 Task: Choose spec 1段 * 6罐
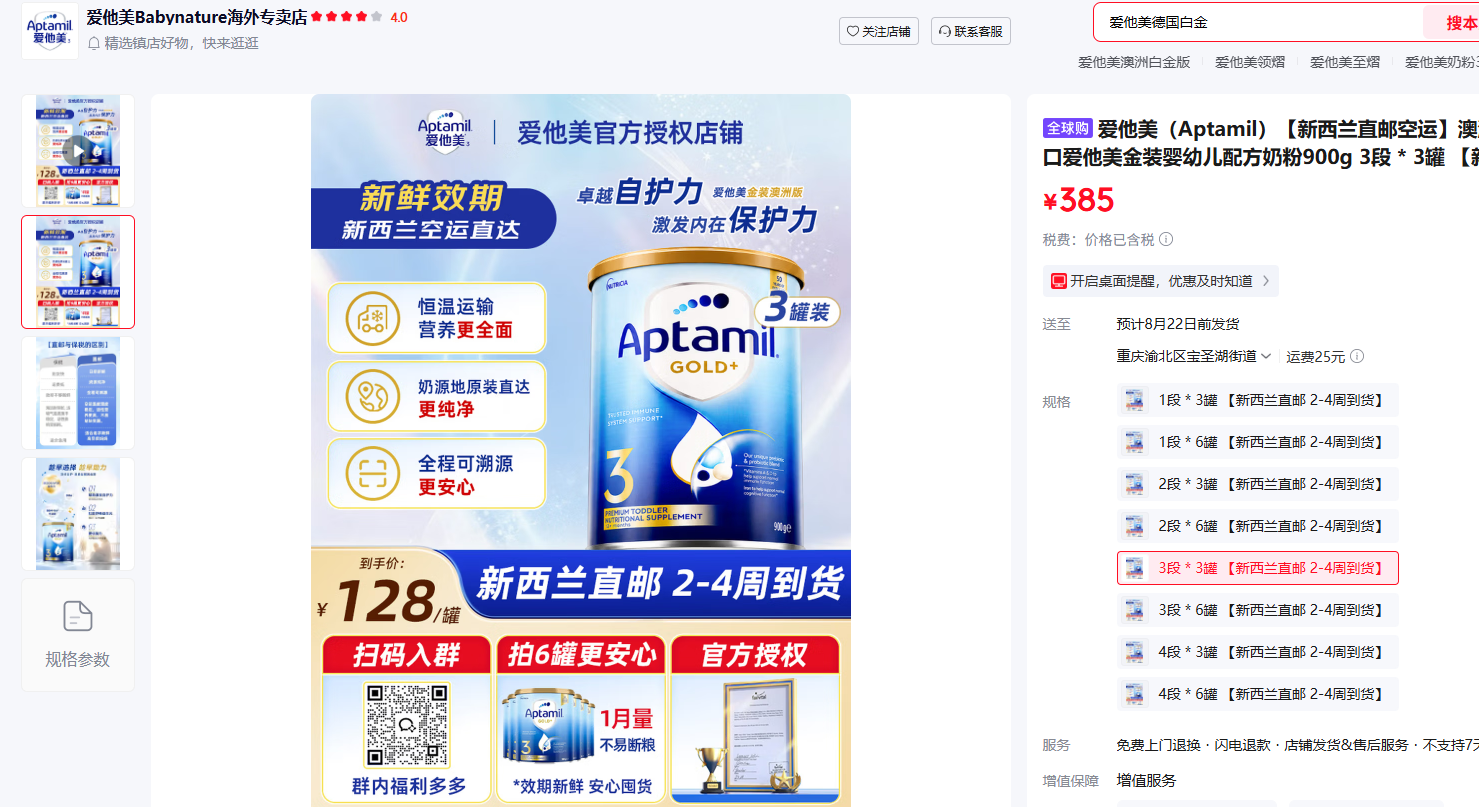pos(1257,442)
